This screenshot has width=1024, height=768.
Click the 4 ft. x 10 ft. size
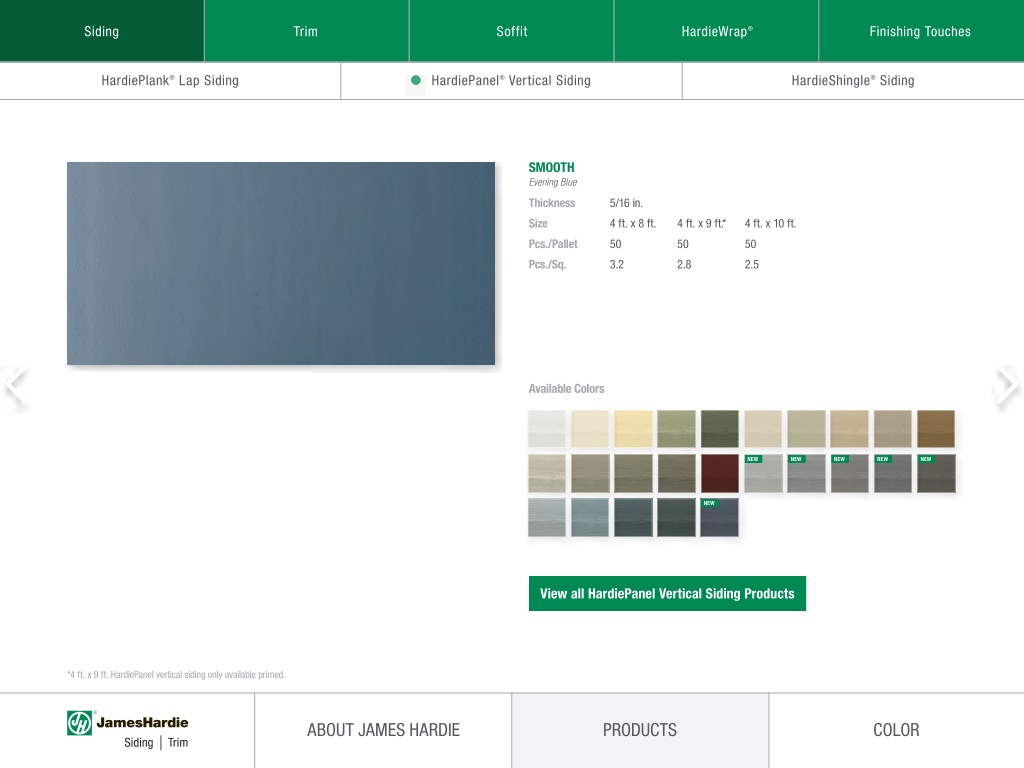coord(771,223)
